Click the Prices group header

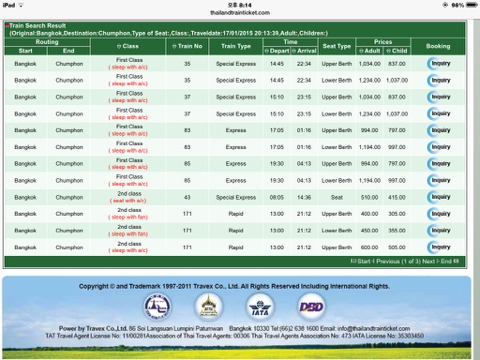pyautogui.click(x=383, y=42)
